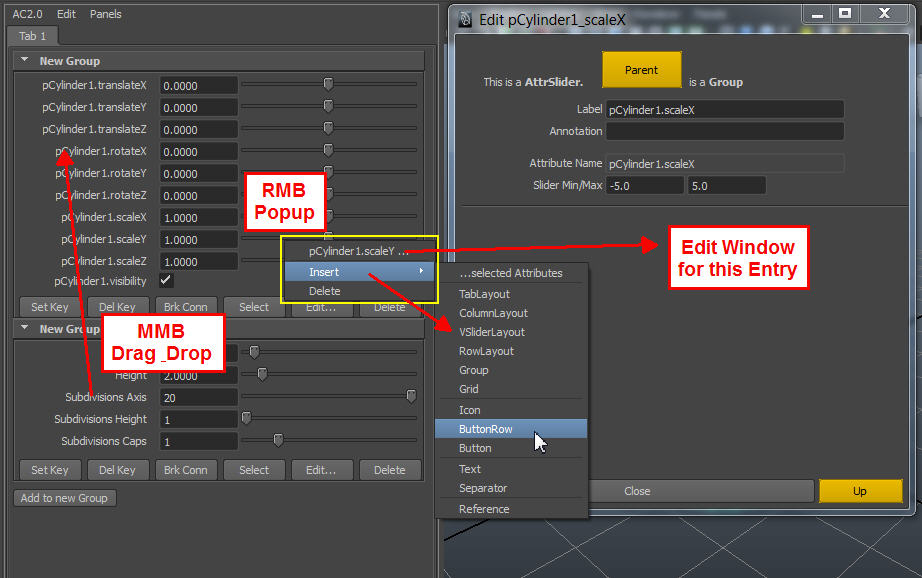
Task: Toggle the pCylinder1.visibility checkbox
Action: pyautogui.click(x=166, y=281)
